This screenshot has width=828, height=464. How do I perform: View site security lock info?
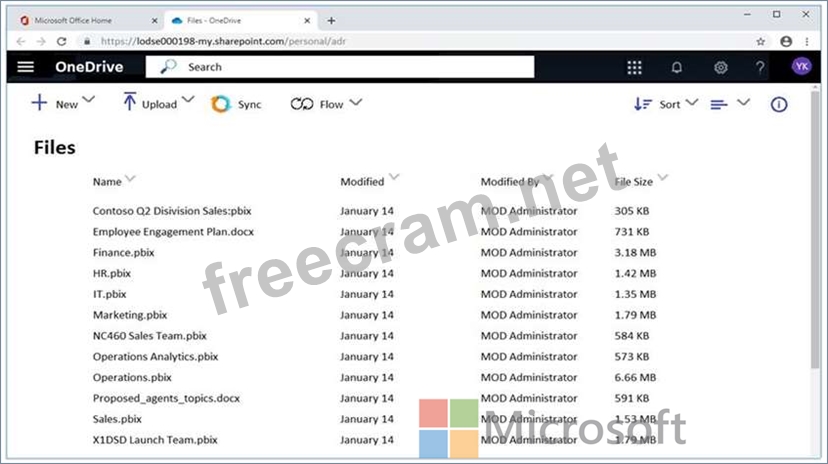87,41
